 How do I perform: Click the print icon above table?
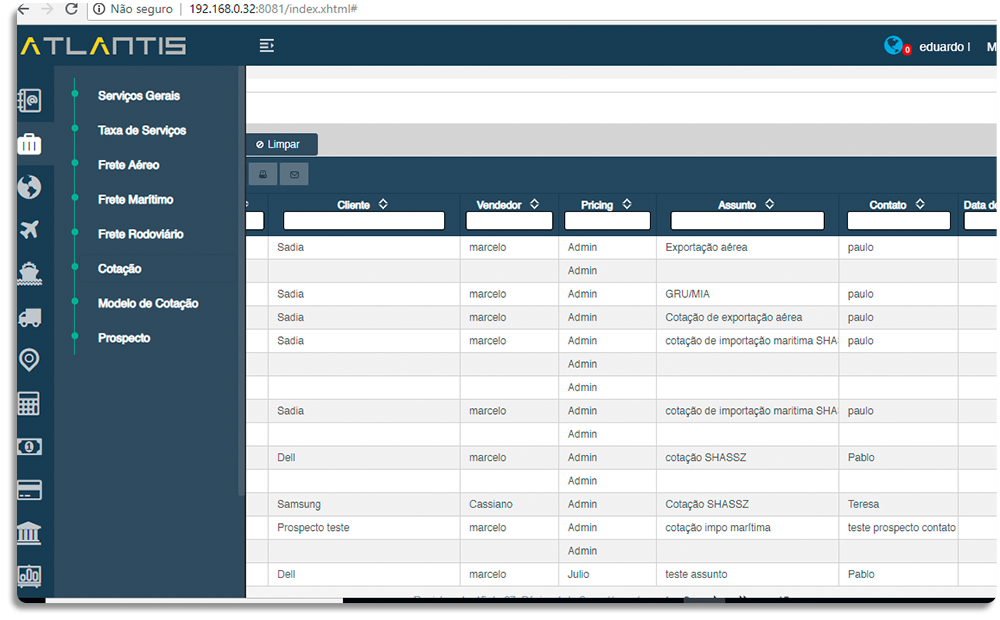coord(262,174)
